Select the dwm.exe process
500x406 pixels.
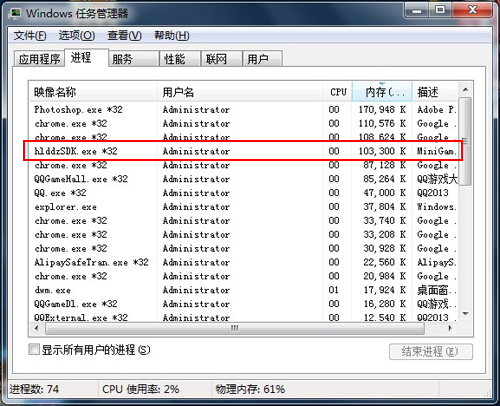click(243, 290)
